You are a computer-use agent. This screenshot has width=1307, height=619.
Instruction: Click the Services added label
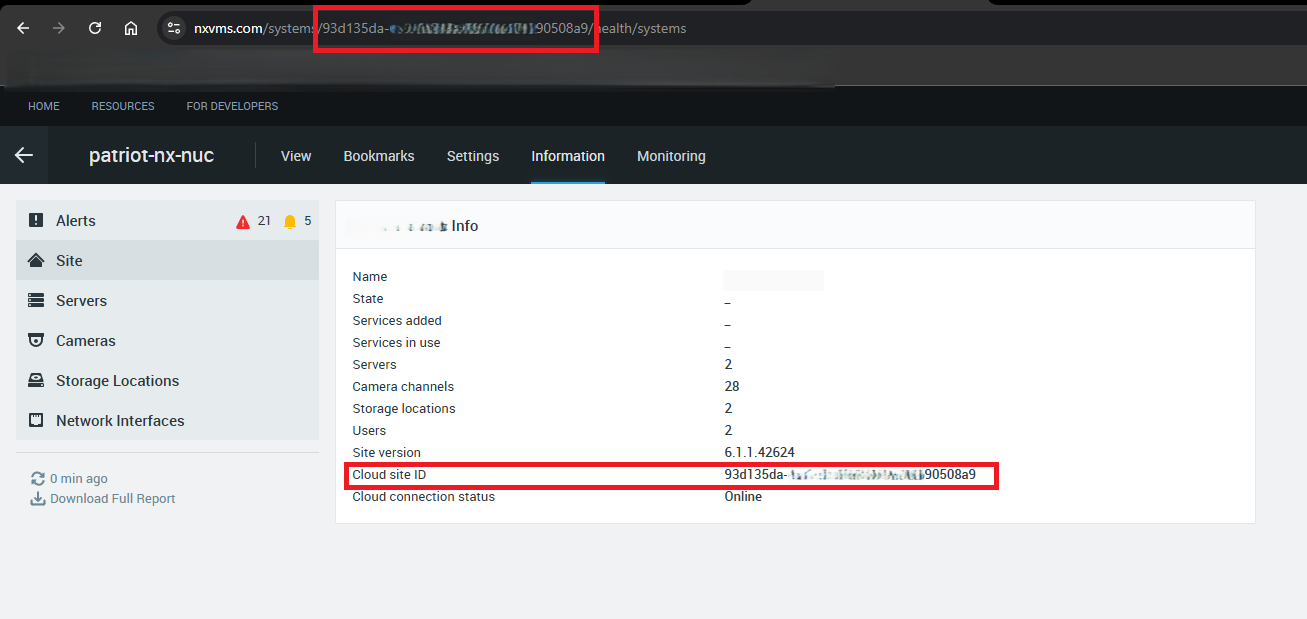tap(397, 321)
